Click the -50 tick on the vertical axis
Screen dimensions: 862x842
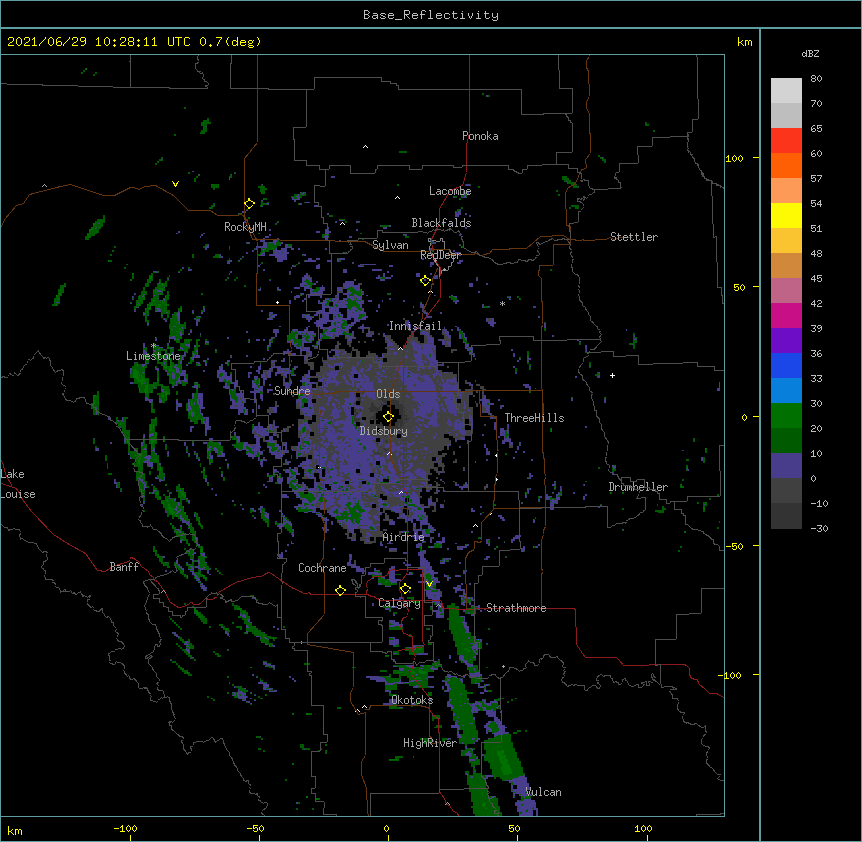(x=734, y=546)
